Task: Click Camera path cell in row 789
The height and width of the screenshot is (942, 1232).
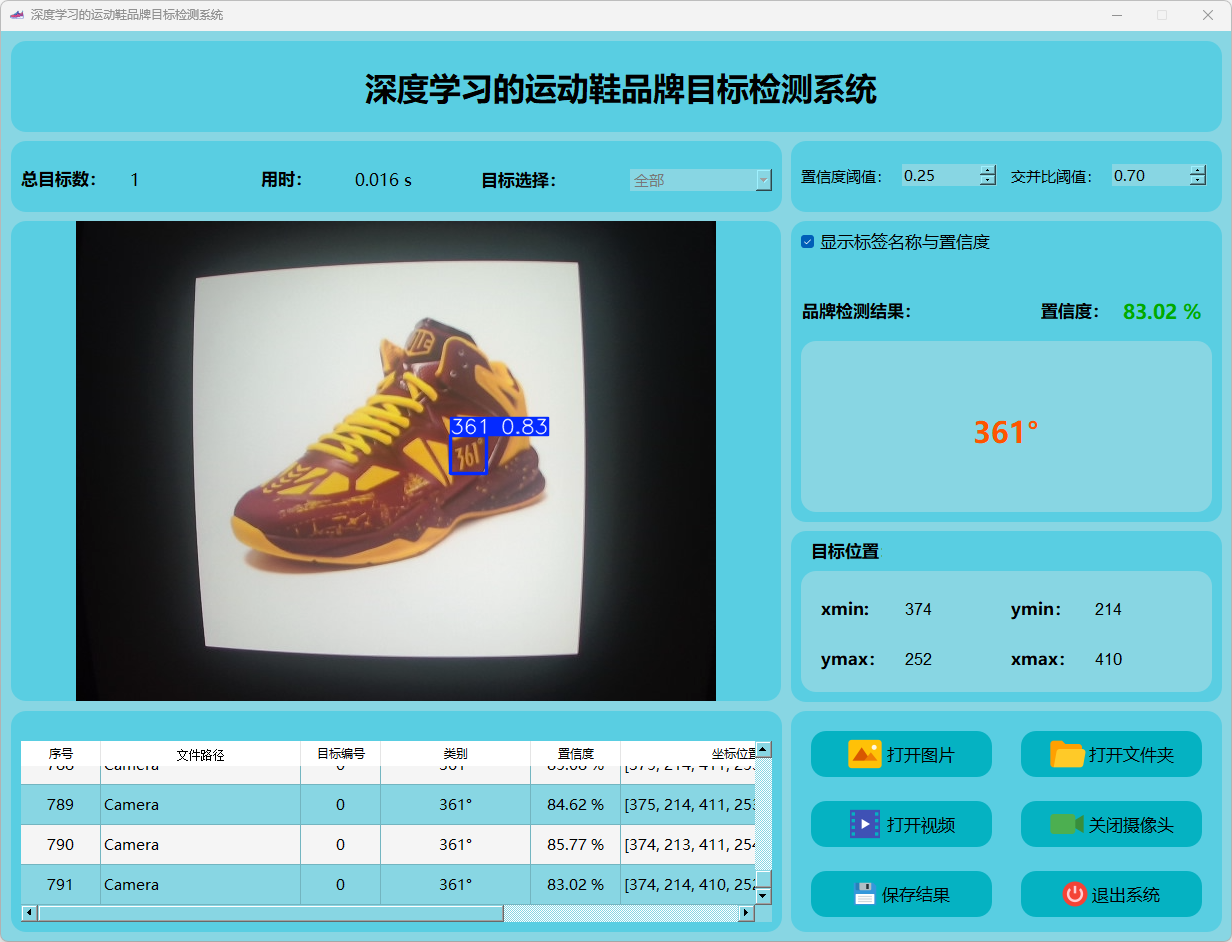Action: click(200, 805)
